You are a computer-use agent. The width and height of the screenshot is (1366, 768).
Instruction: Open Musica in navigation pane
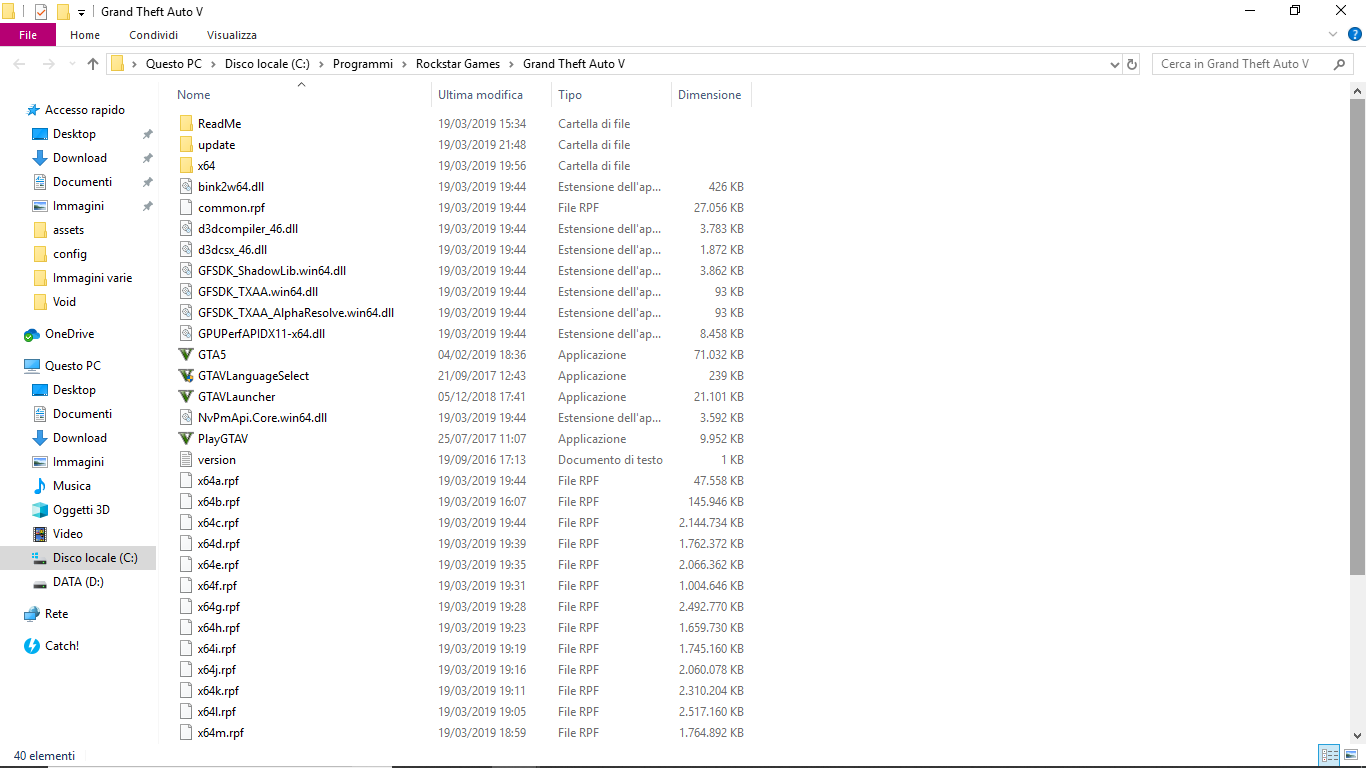click(72, 486)
